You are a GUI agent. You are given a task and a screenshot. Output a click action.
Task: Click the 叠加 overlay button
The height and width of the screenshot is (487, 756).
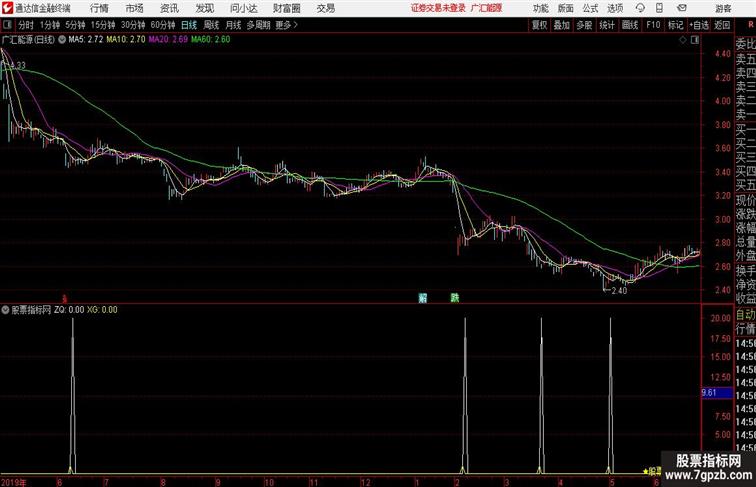point(562,25)
